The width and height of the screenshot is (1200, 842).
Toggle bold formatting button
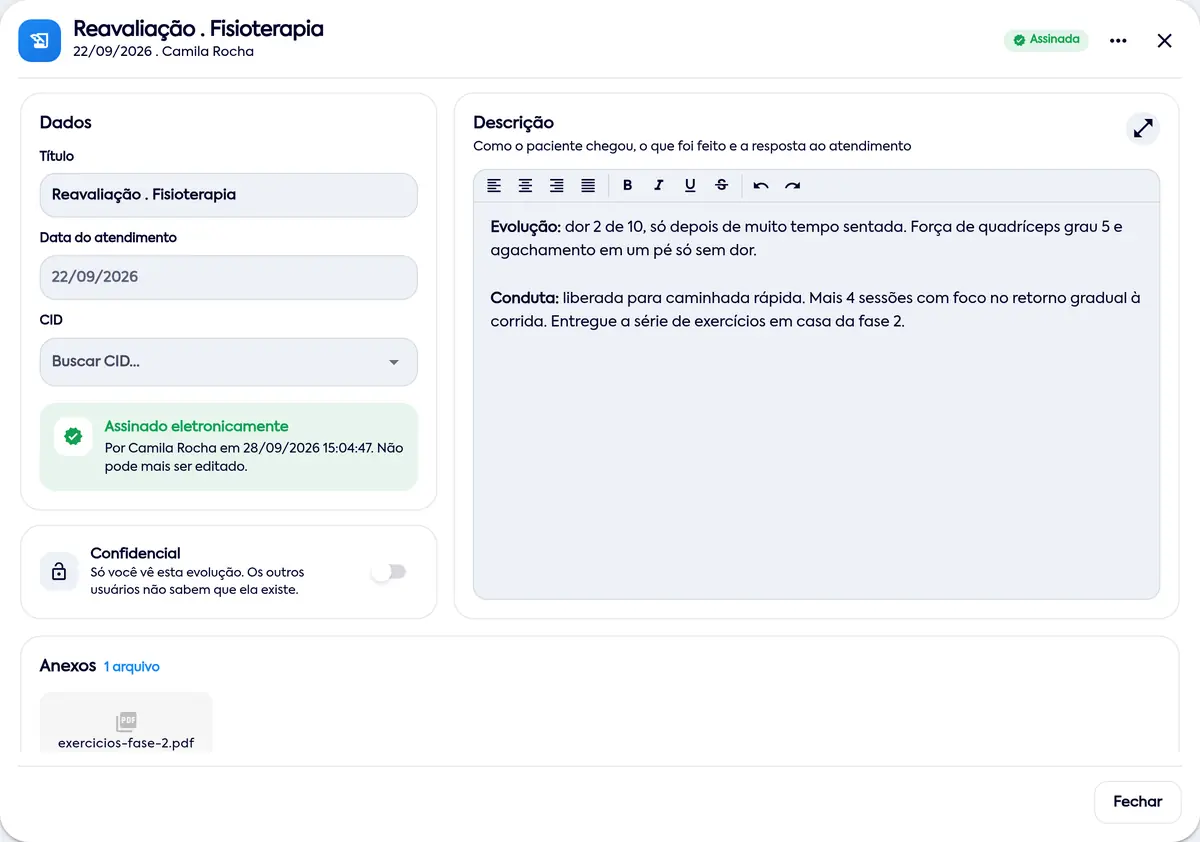coord(628,185)
